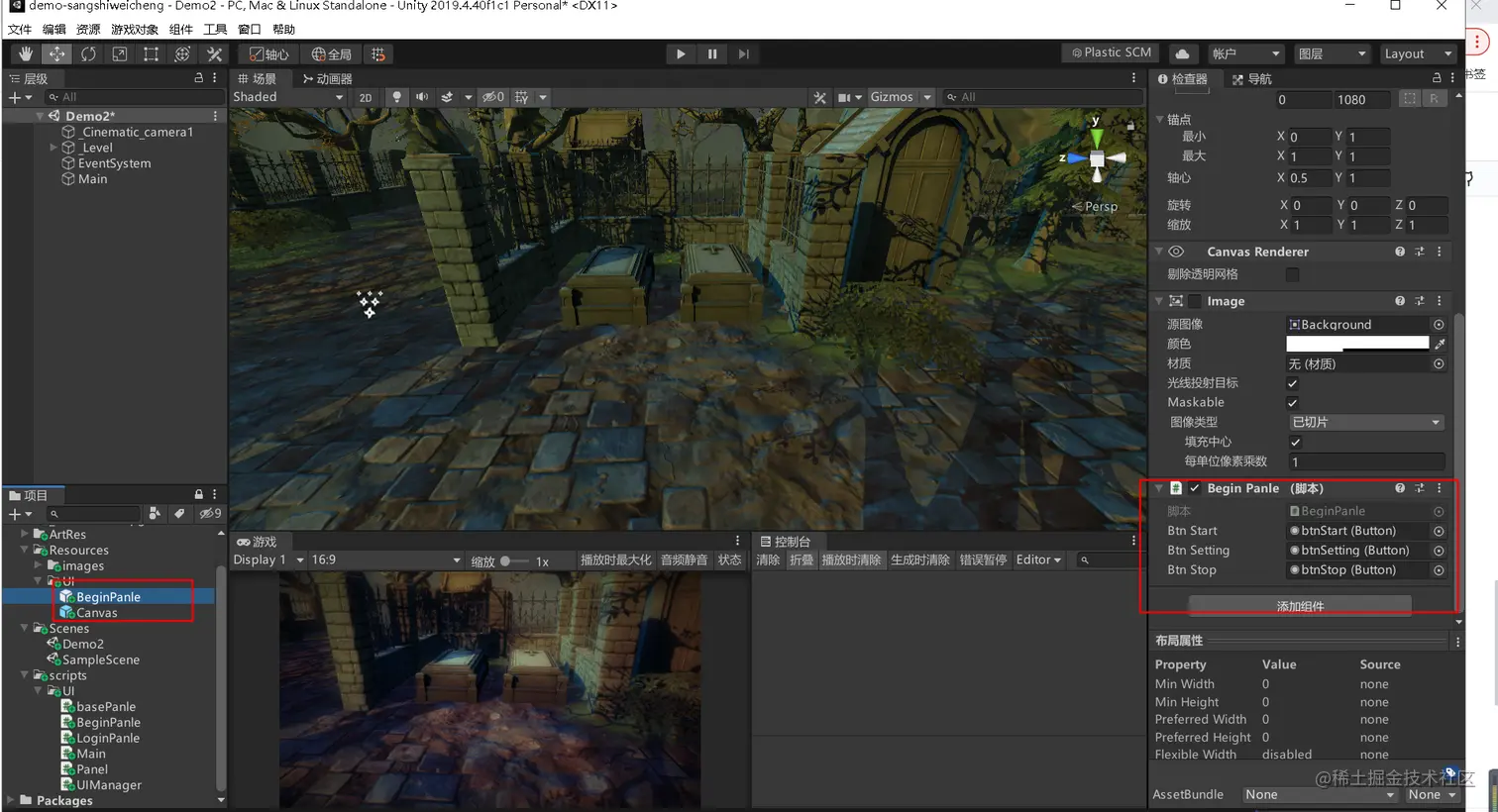The height and width of the screenshot is (812, 1498).
Task: Open Layers dropdown in toolbar
Action: (x=1333, y=53)
